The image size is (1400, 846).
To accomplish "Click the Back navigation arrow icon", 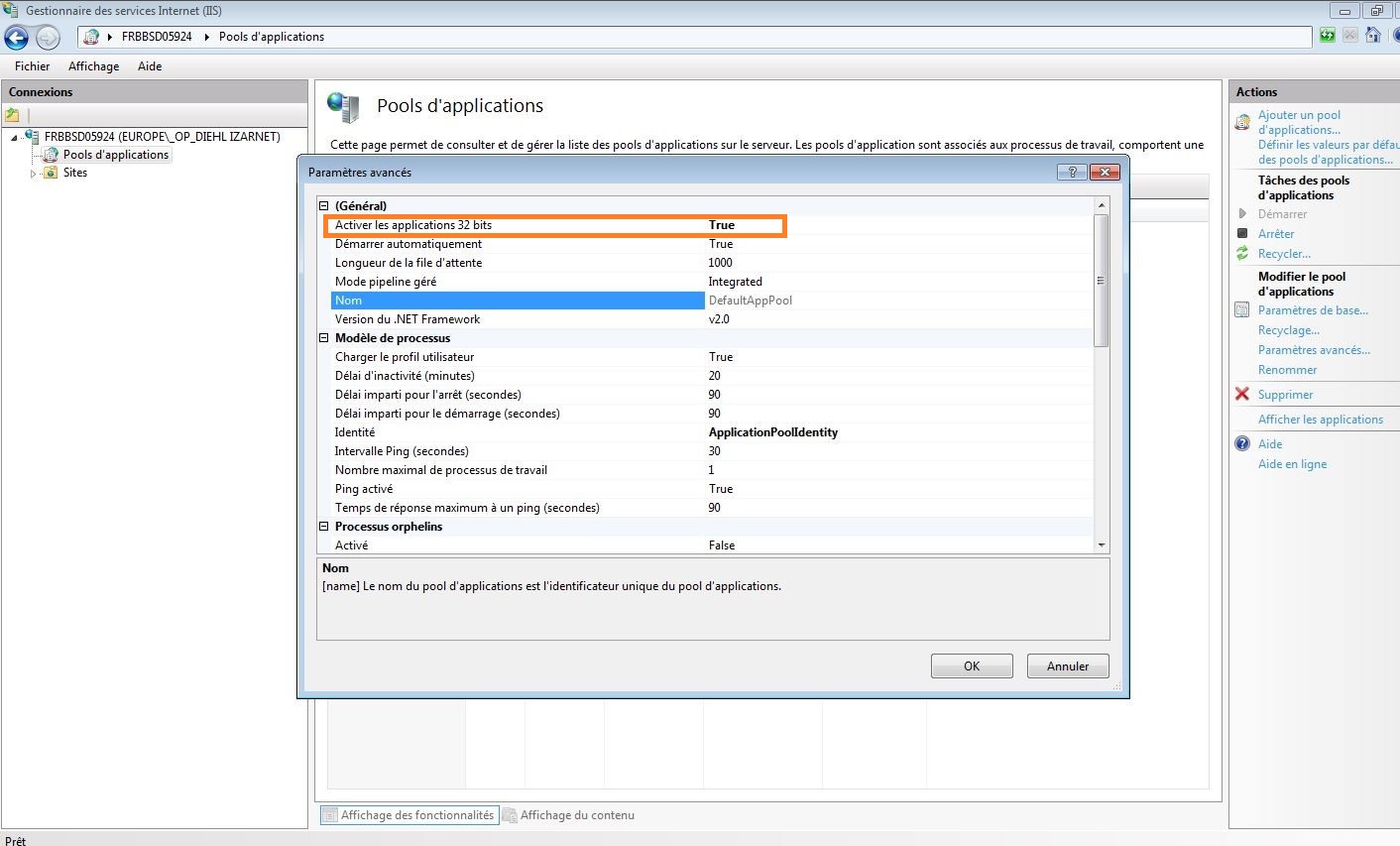I will pyautogui.click(x=17, y=38).
